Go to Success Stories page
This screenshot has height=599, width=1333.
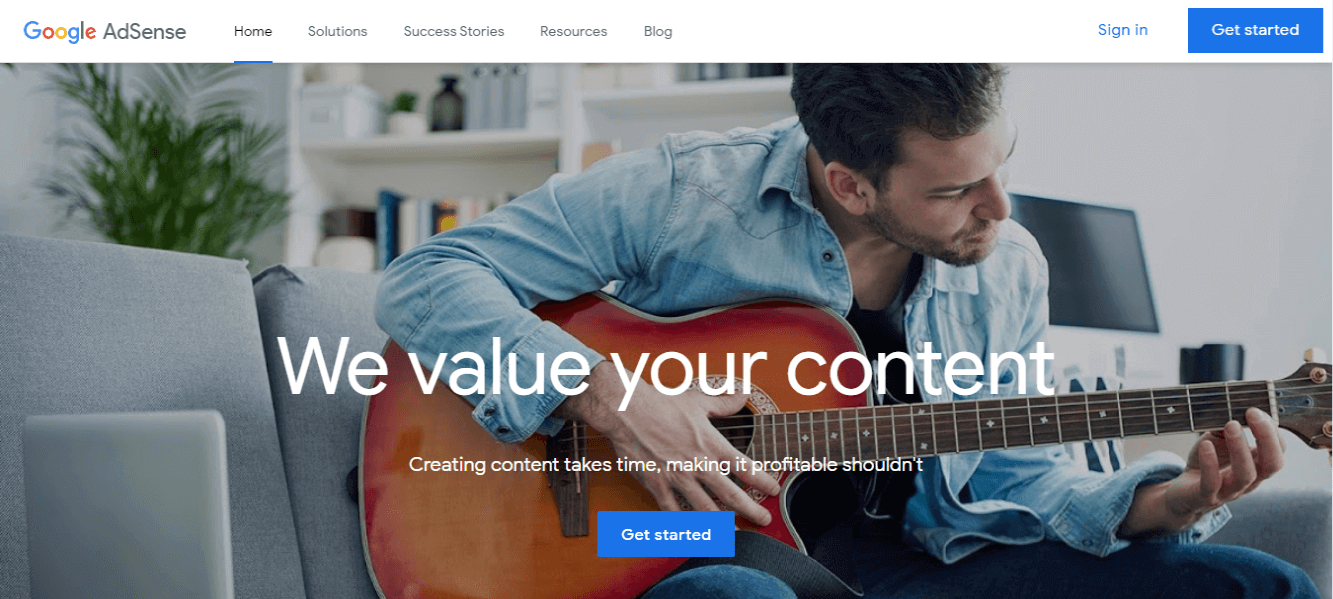click(454, 31)
